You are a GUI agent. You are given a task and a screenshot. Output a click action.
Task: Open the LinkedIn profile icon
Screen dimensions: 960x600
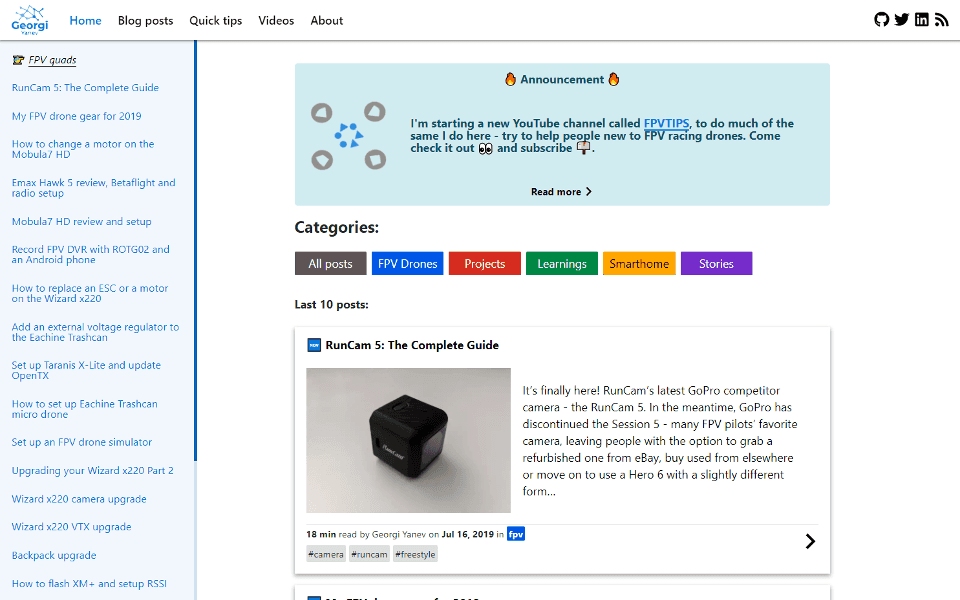921,20
